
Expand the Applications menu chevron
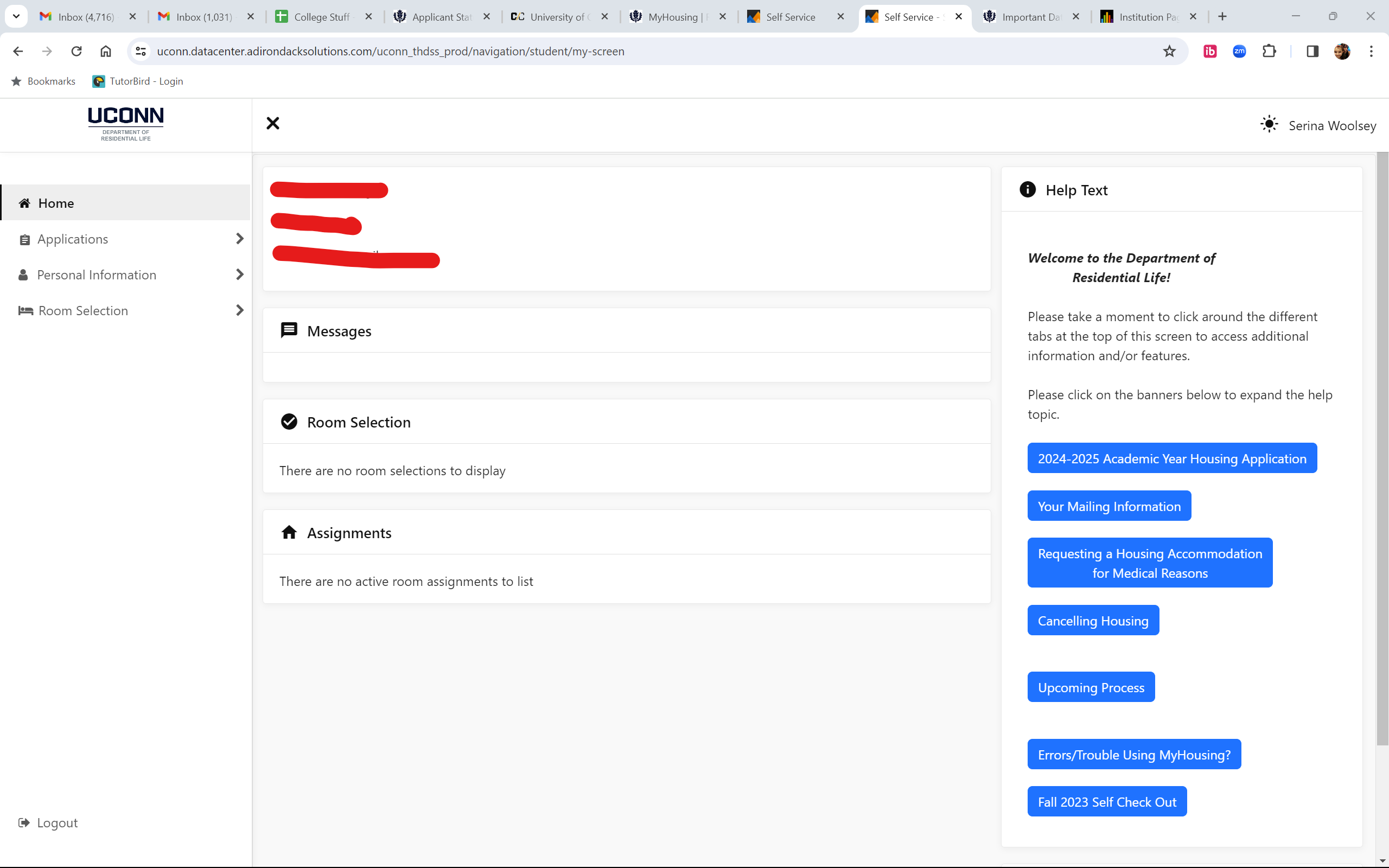click(x=239, y=239)
